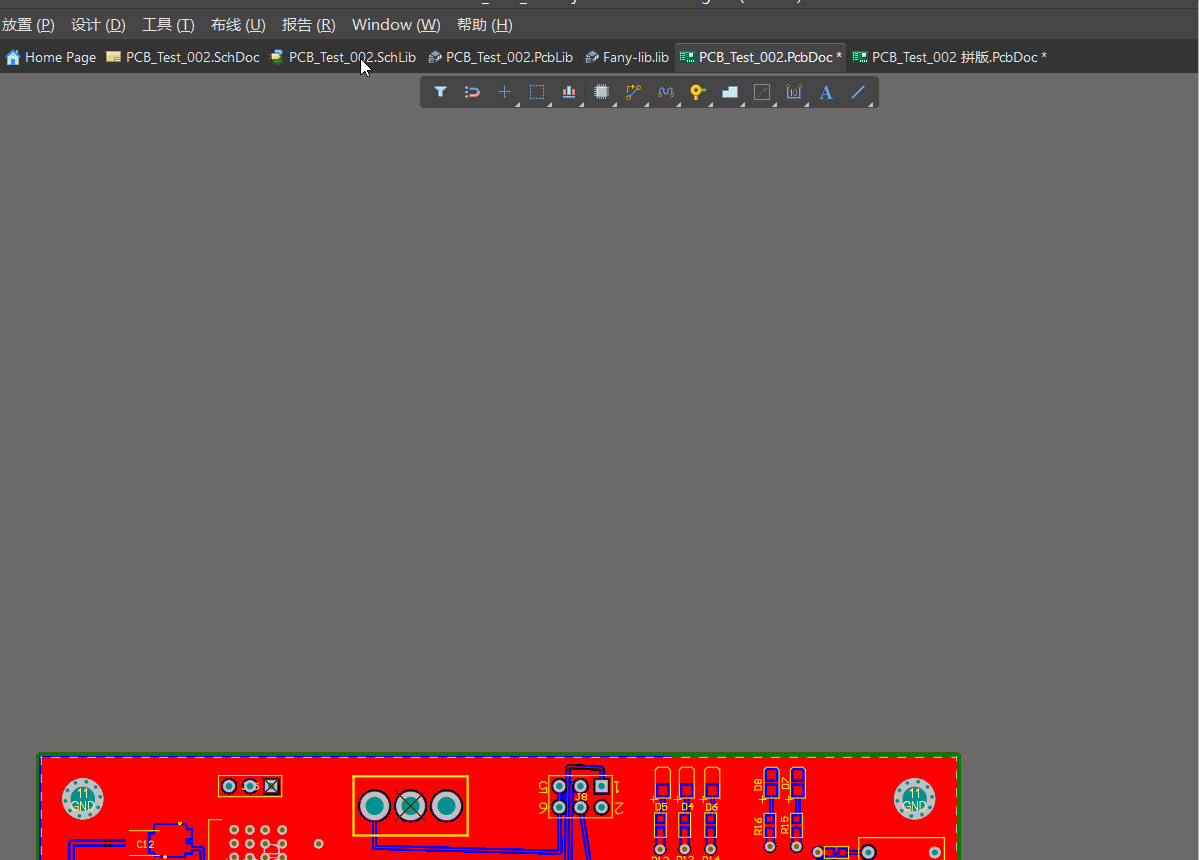Open the 报告 (R) menu

point(308,25)
